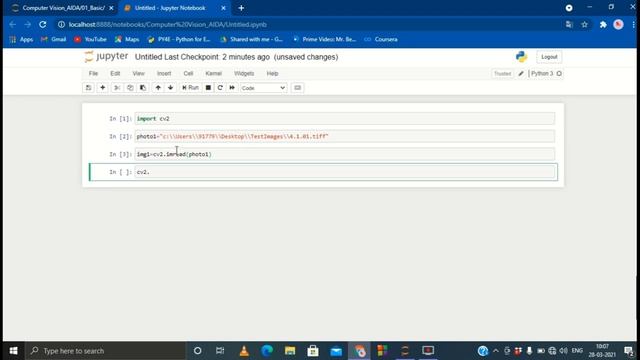The width and height of the screenshot is (640, 360).
Task: Move selected cell down arrow
Action: pyautogui.click(x=171, y=88)
